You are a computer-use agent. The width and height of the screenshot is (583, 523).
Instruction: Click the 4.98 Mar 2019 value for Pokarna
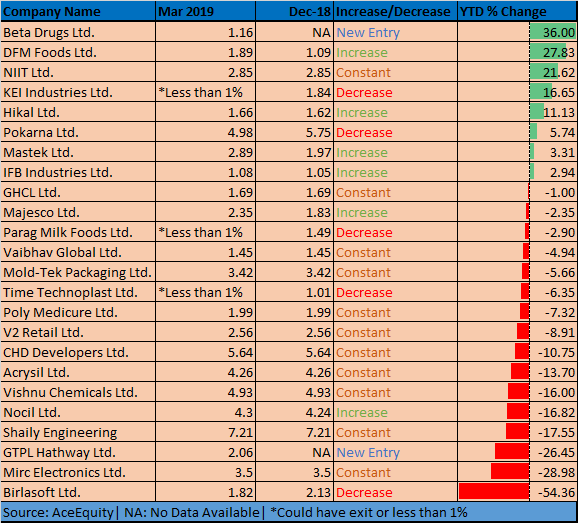[x=240, y=133]
